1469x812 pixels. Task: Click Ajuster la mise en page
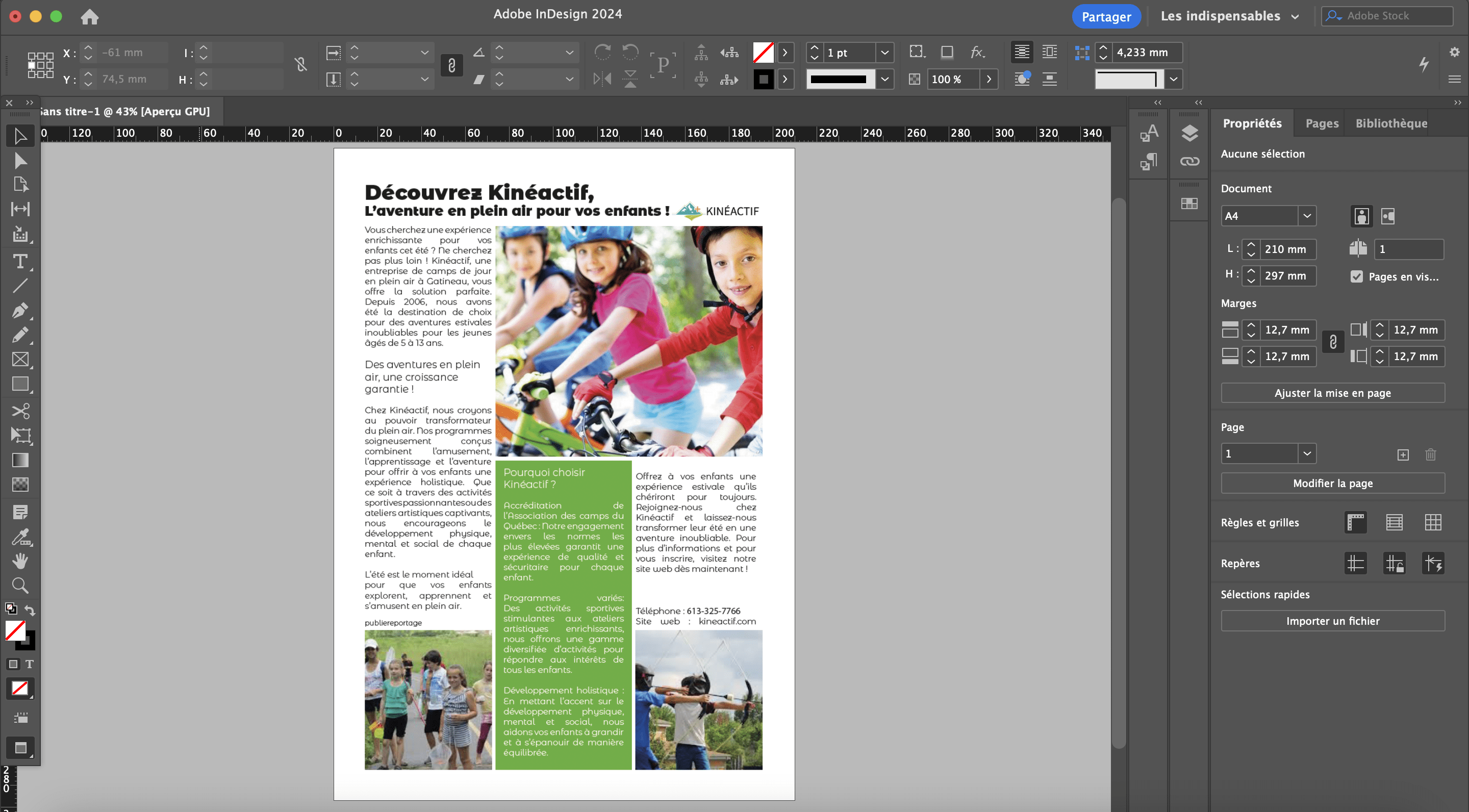(x=1332, y=393)
